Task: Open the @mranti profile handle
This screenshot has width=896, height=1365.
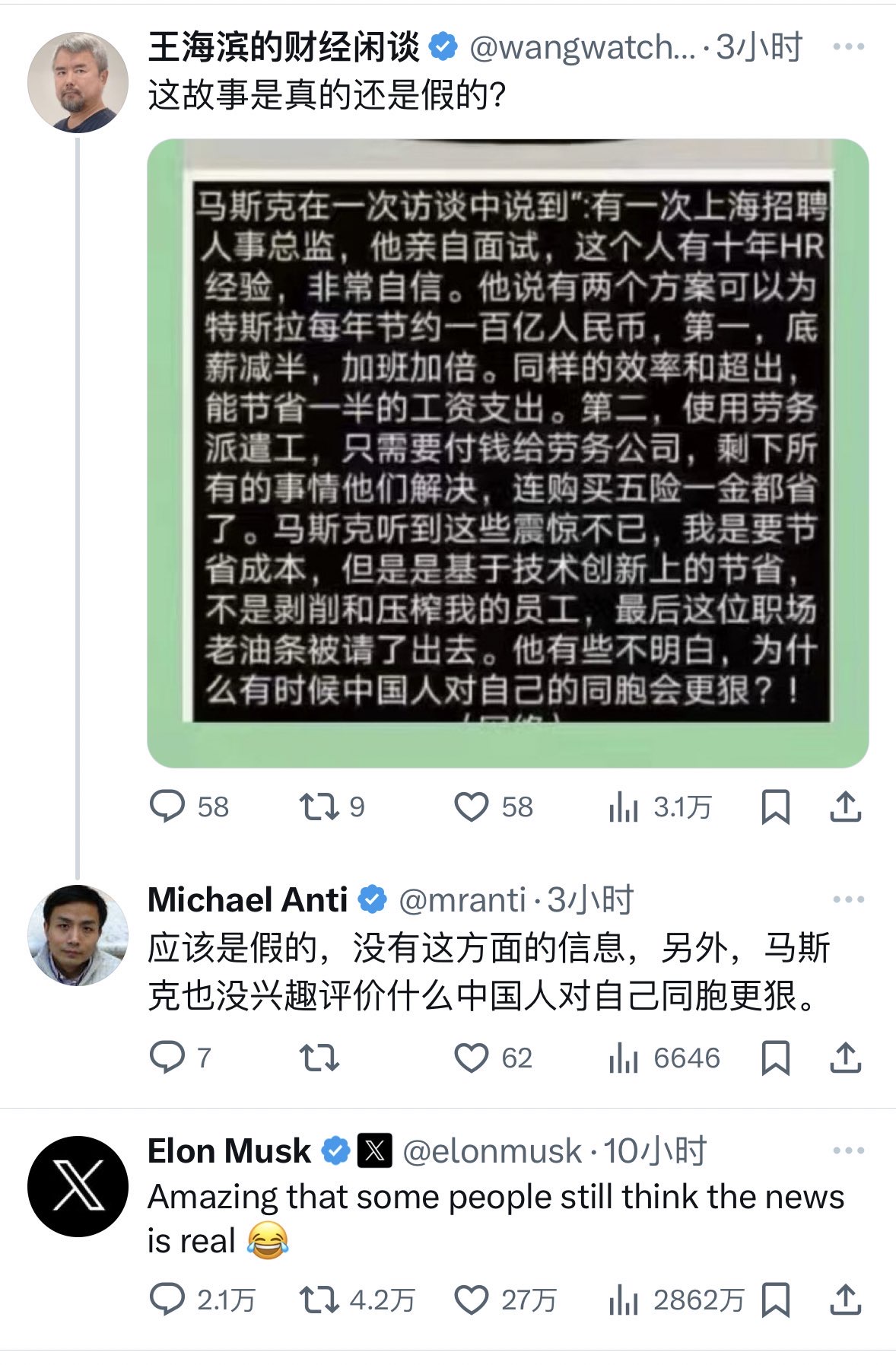Action: tap(462, 900)
